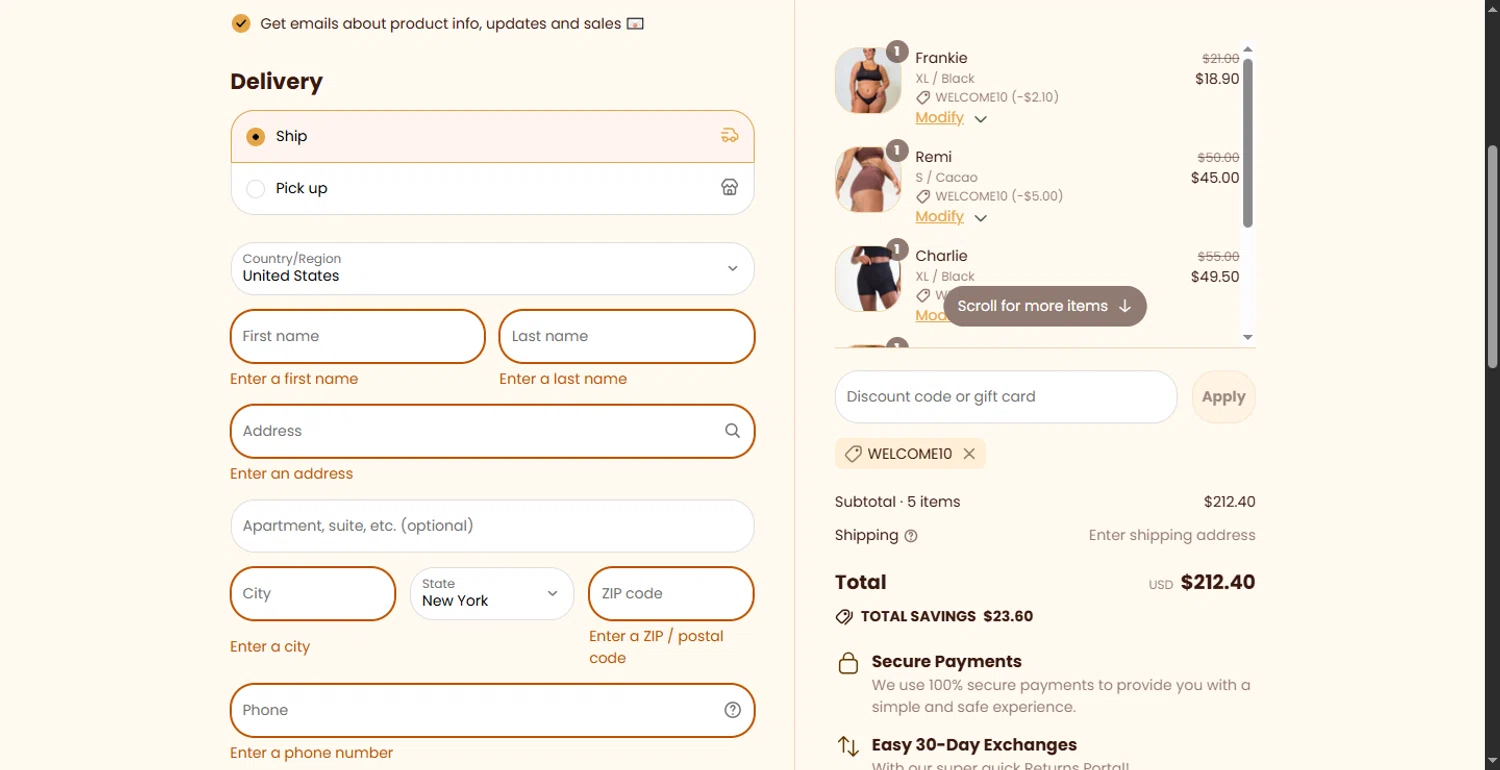Select the Pick up radio button
The width and height of the screenshot is (1500, 770).
pos(256,188)
